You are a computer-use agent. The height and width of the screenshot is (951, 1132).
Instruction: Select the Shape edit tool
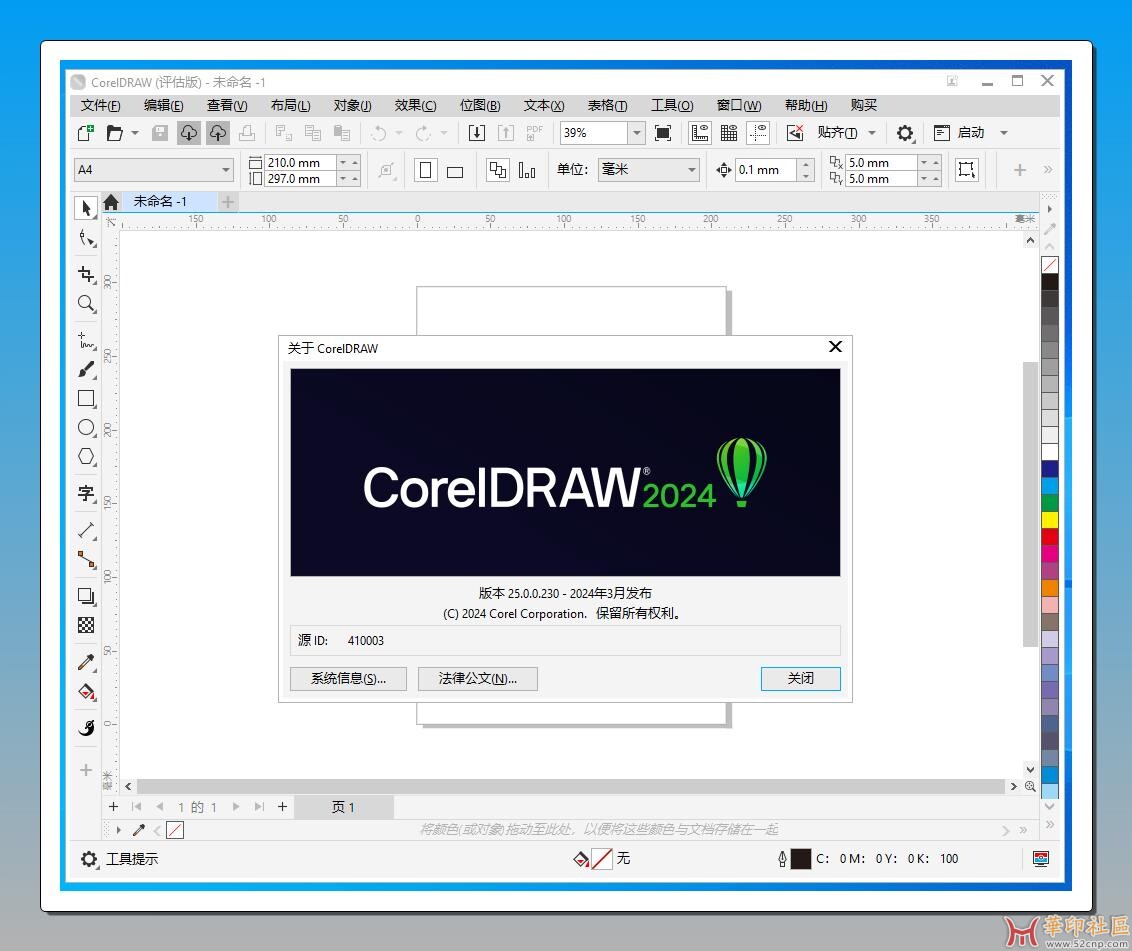(x=86, y=238)
